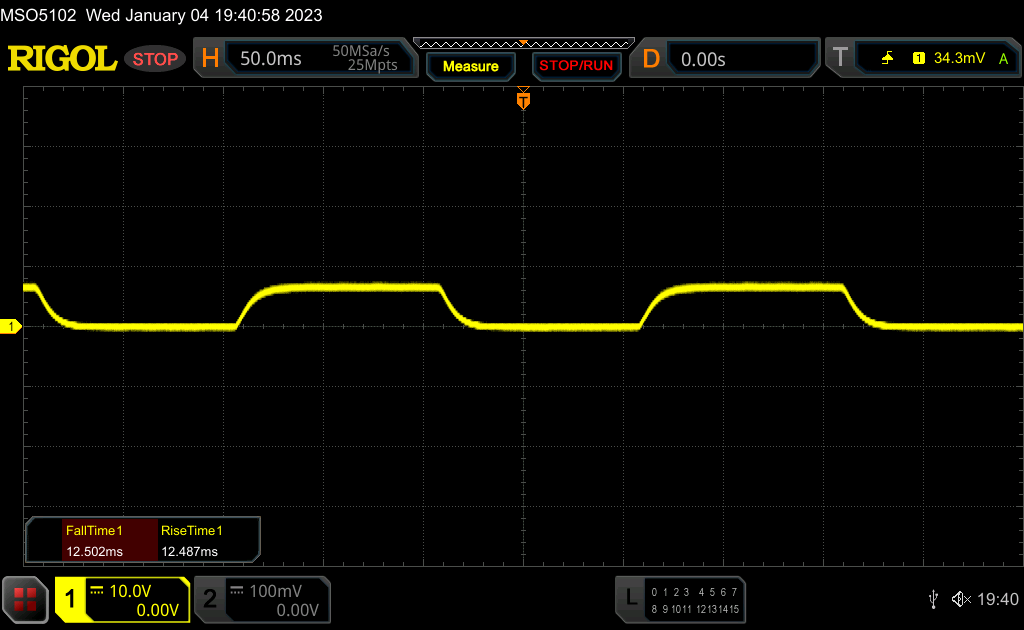1024x630 pixels.
Task: Toggle the channel 2 button
Action: 210,599
